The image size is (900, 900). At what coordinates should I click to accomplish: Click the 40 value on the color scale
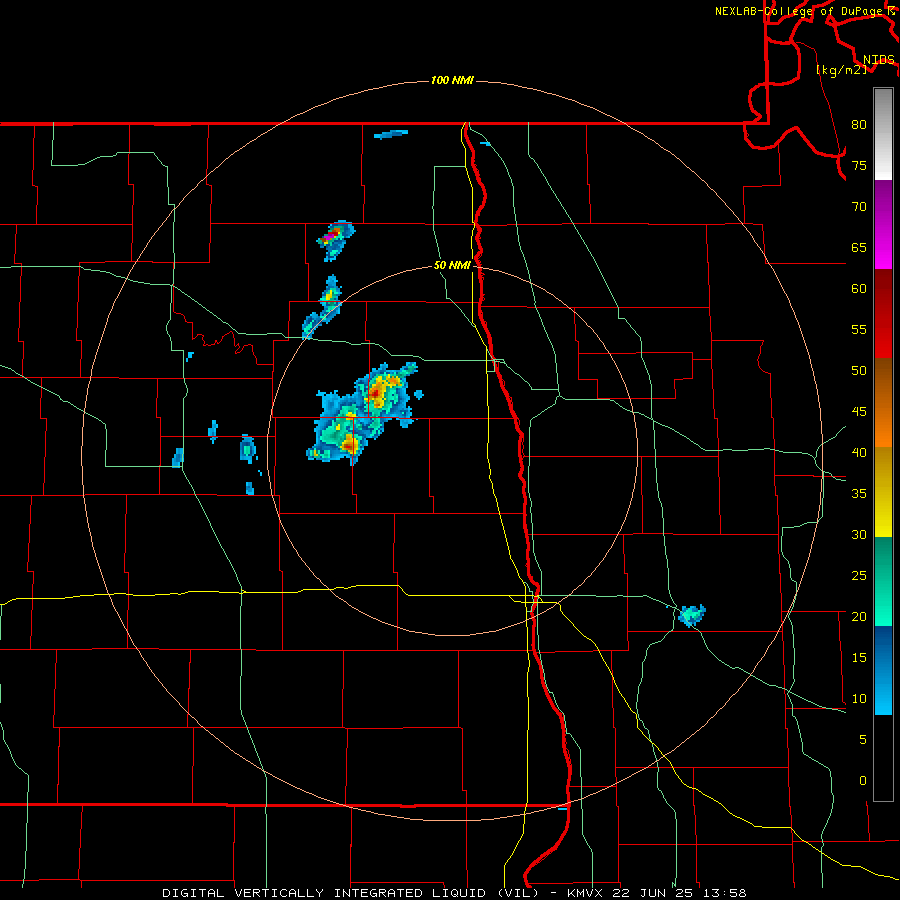pyautogui.click(x=859, y=453)
